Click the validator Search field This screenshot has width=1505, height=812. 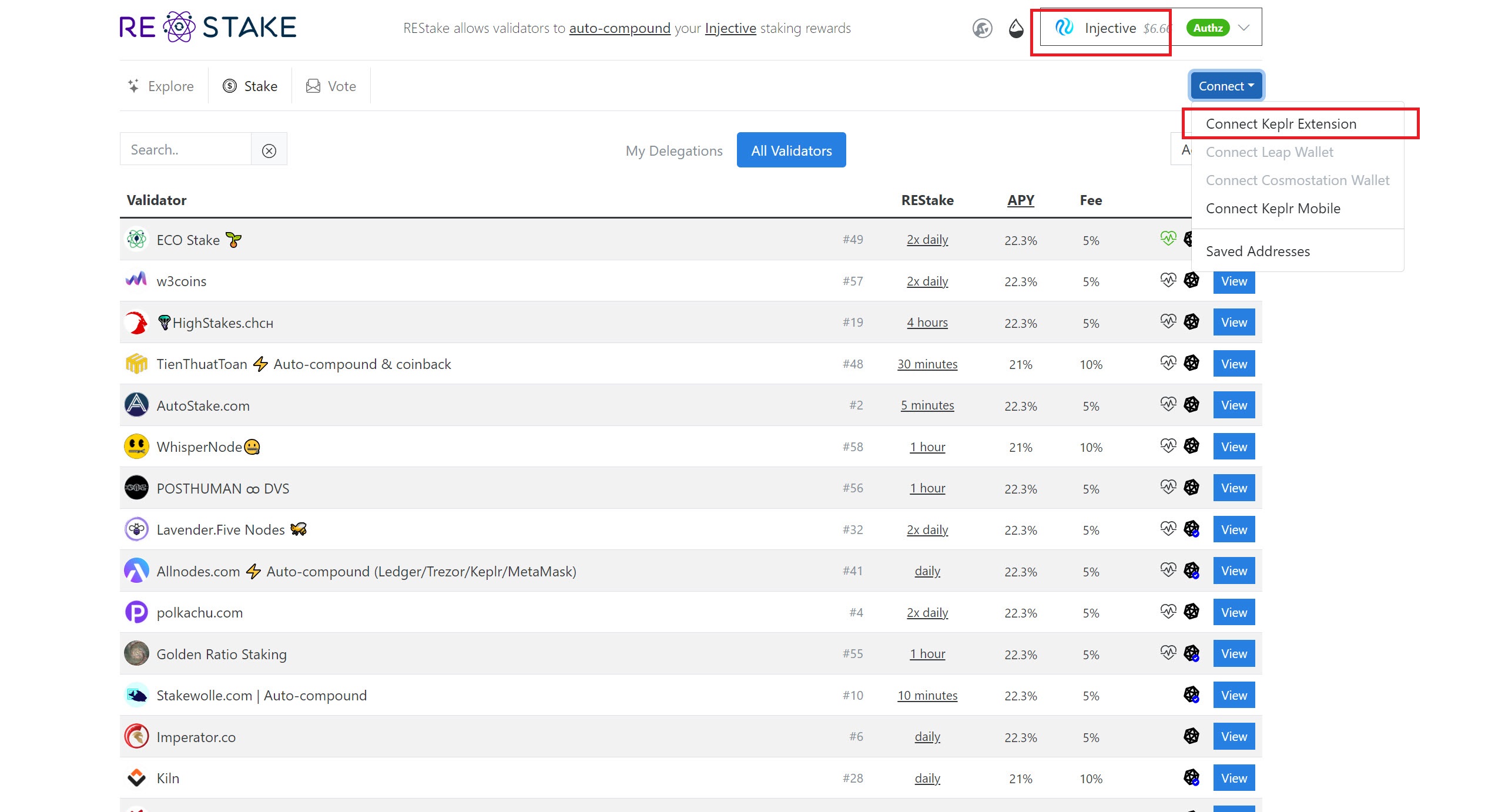185,150
